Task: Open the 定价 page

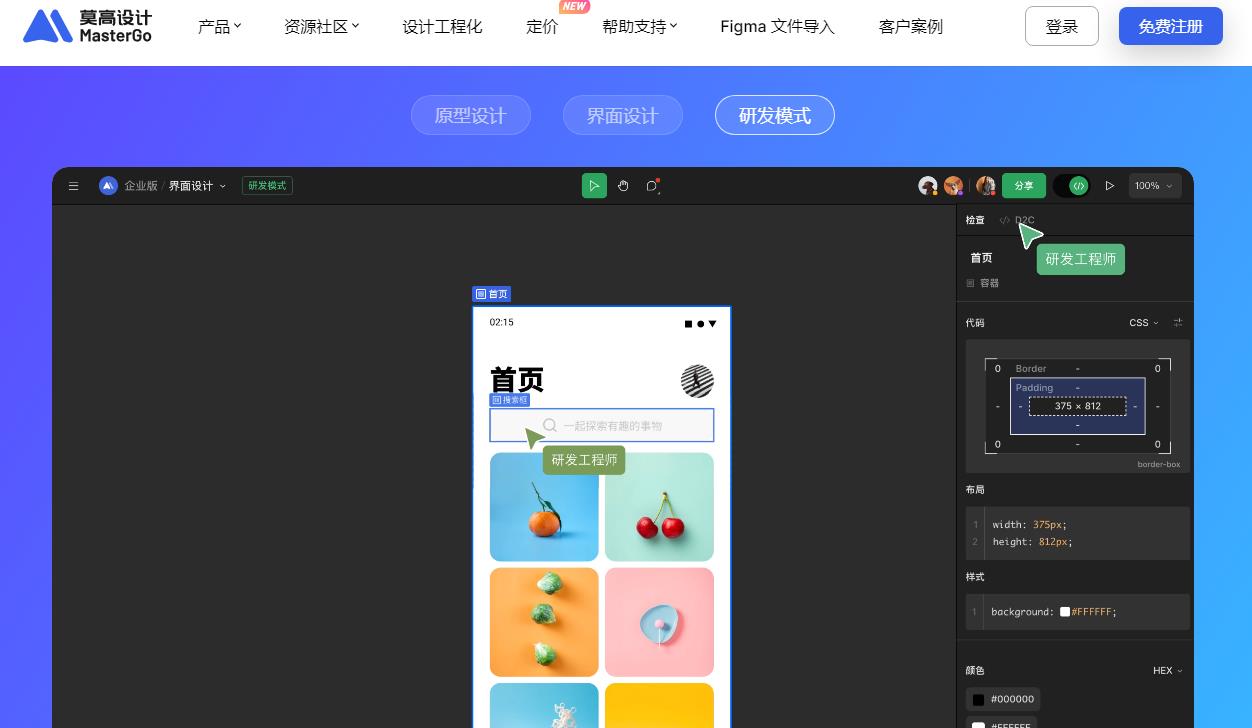Action: tap(542, 26)
